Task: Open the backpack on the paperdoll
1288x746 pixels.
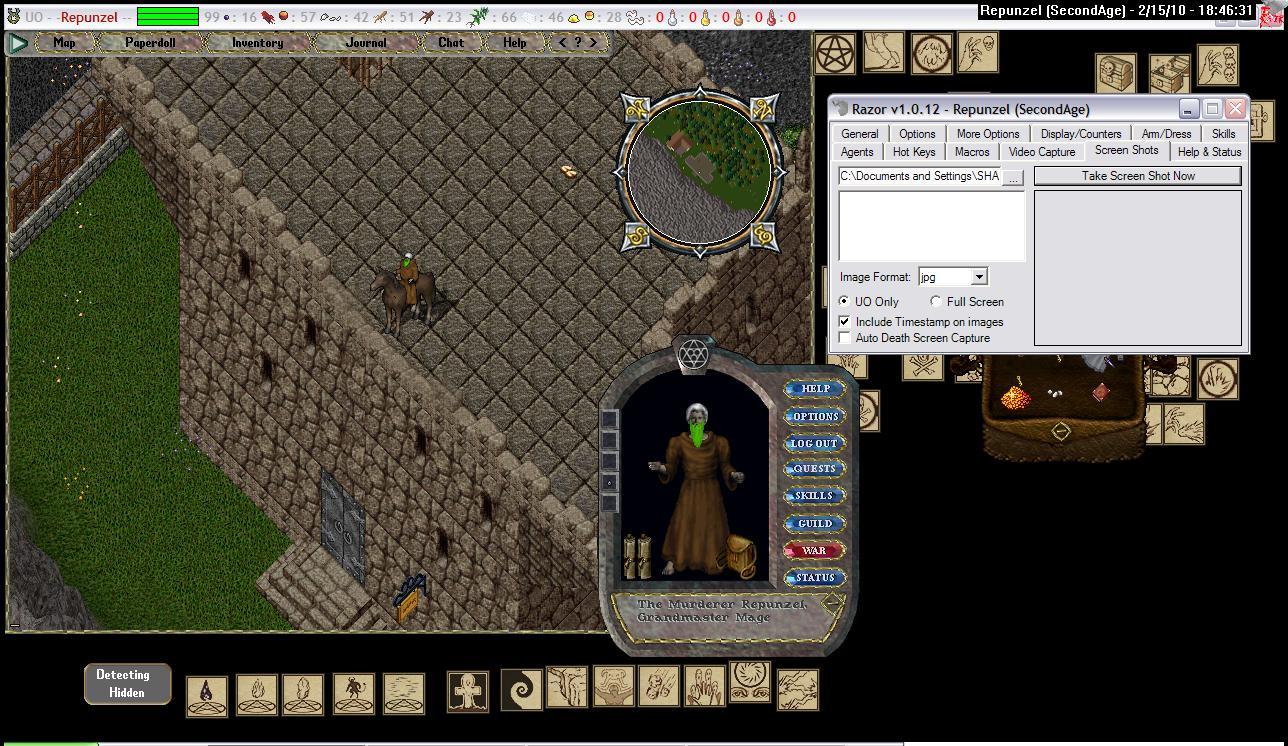Action: coord(739,554)
